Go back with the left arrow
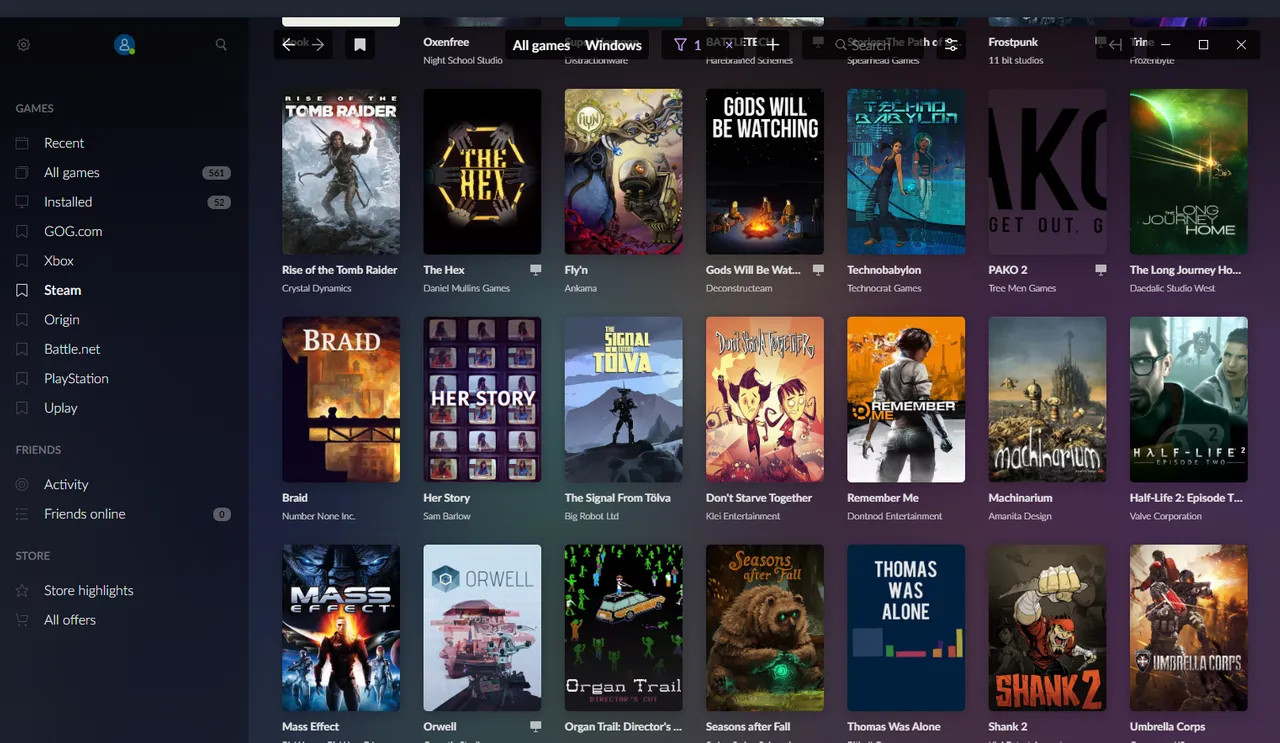This screenshot has height=743, width=1280. point(289,45)
